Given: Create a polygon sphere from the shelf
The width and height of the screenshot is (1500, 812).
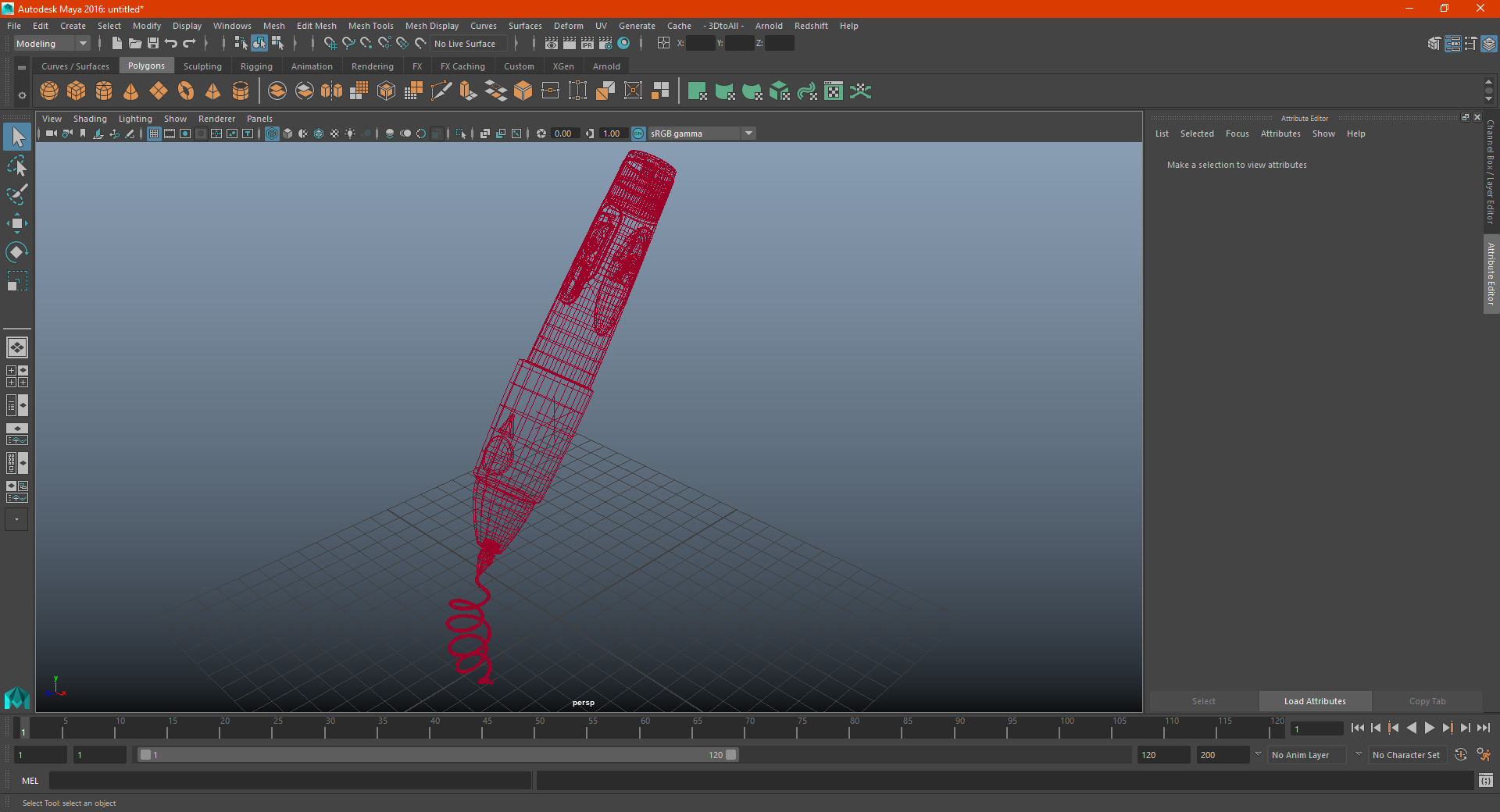Looking at the screenshot, I should pyautogui.click(x=49, y=91).
